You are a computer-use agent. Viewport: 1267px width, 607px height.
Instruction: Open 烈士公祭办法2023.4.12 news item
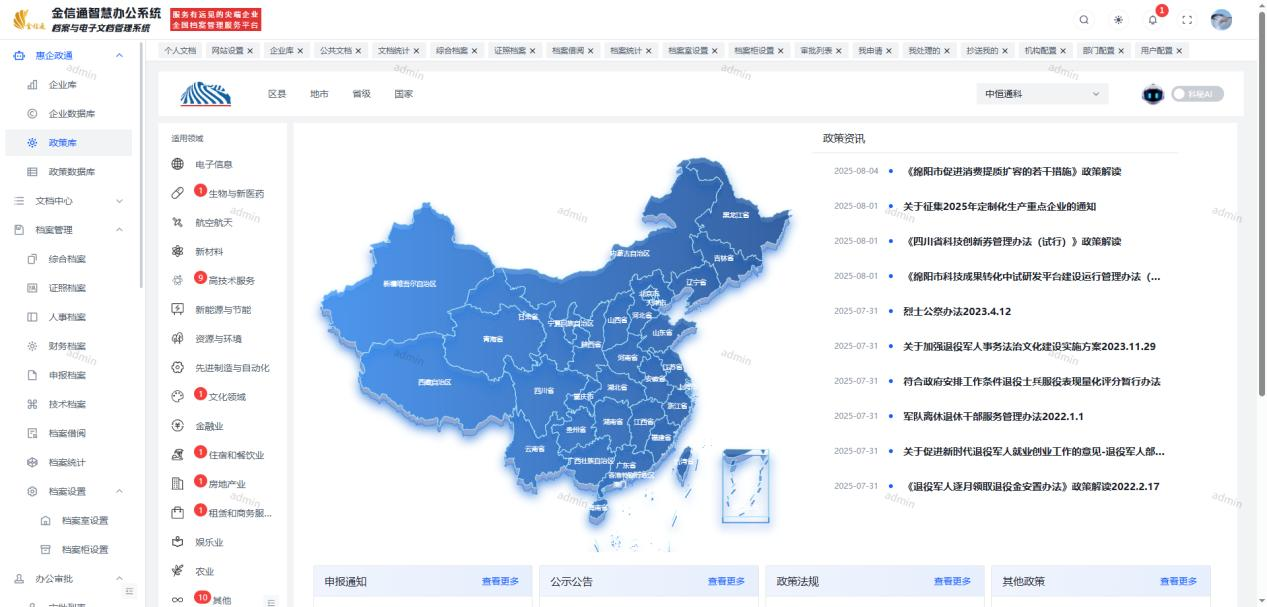957,311
